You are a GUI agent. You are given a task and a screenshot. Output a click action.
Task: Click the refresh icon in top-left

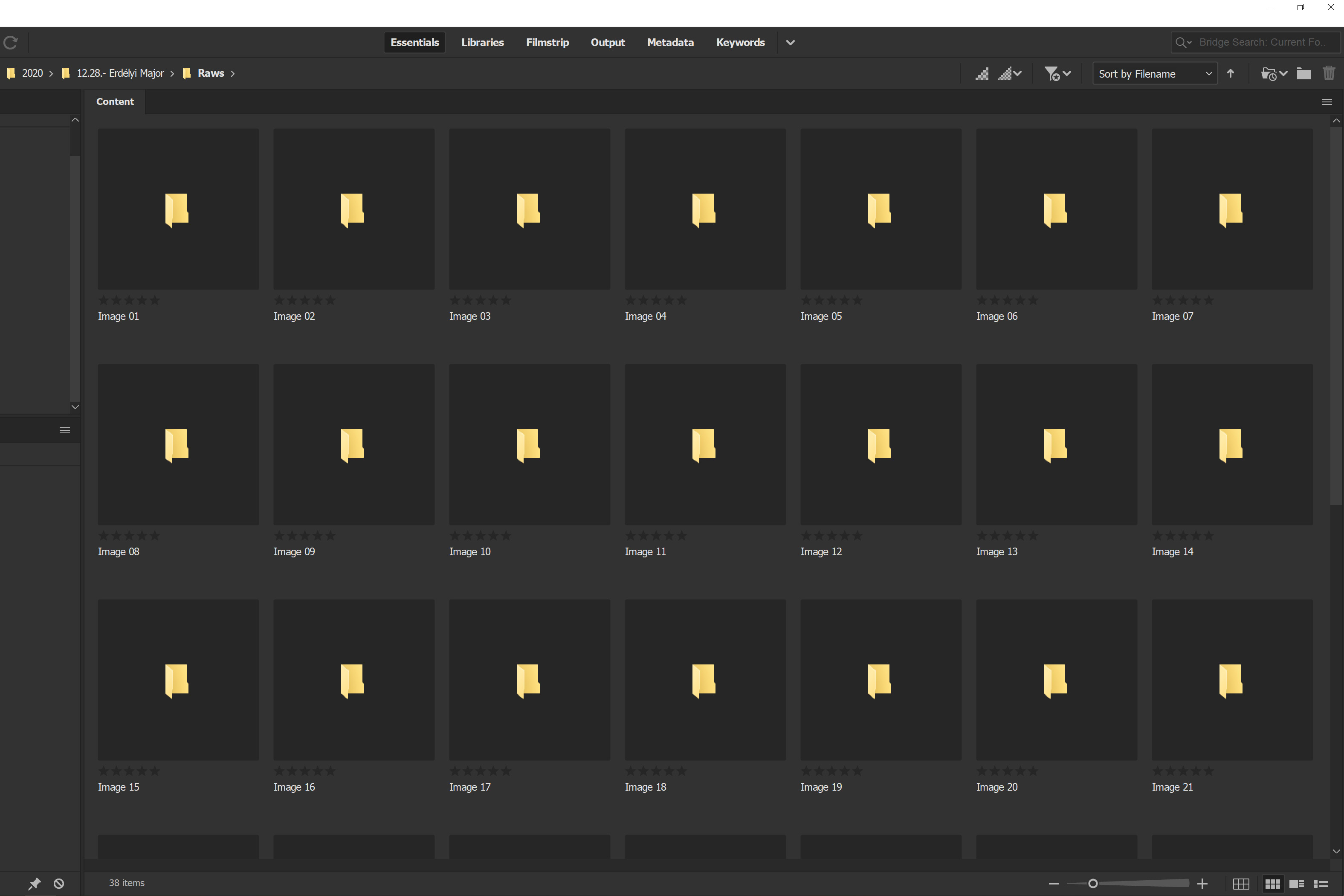(10, 42)
